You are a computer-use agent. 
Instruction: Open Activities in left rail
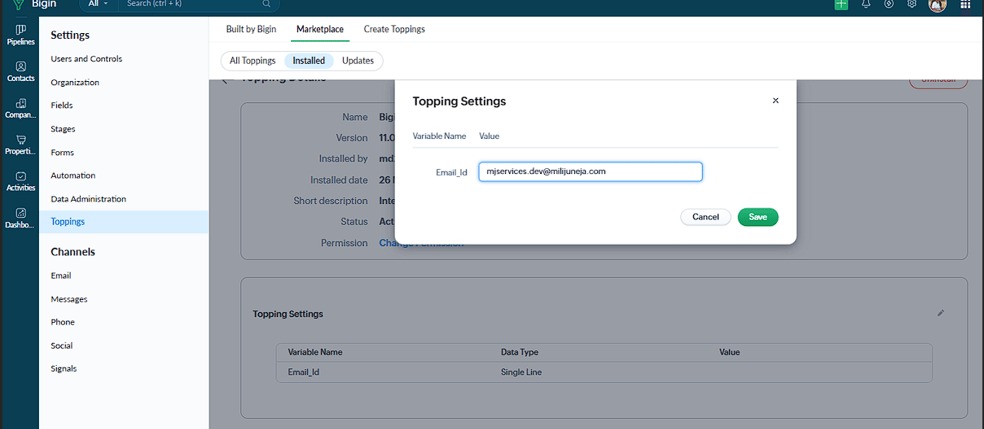pyautogui.click(x=21, y=181)
